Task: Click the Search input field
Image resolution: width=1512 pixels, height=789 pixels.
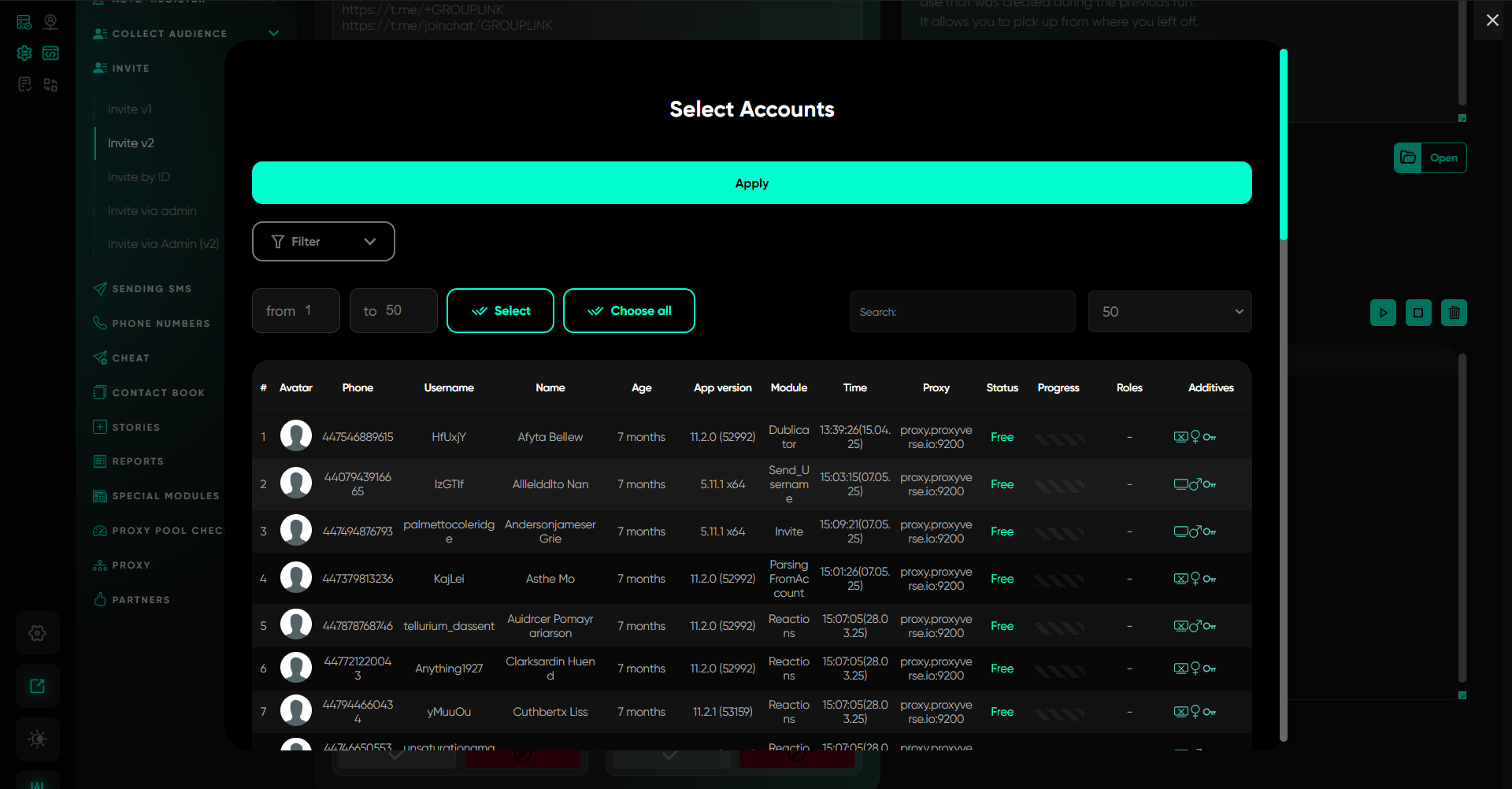Action: click(962, 312)
